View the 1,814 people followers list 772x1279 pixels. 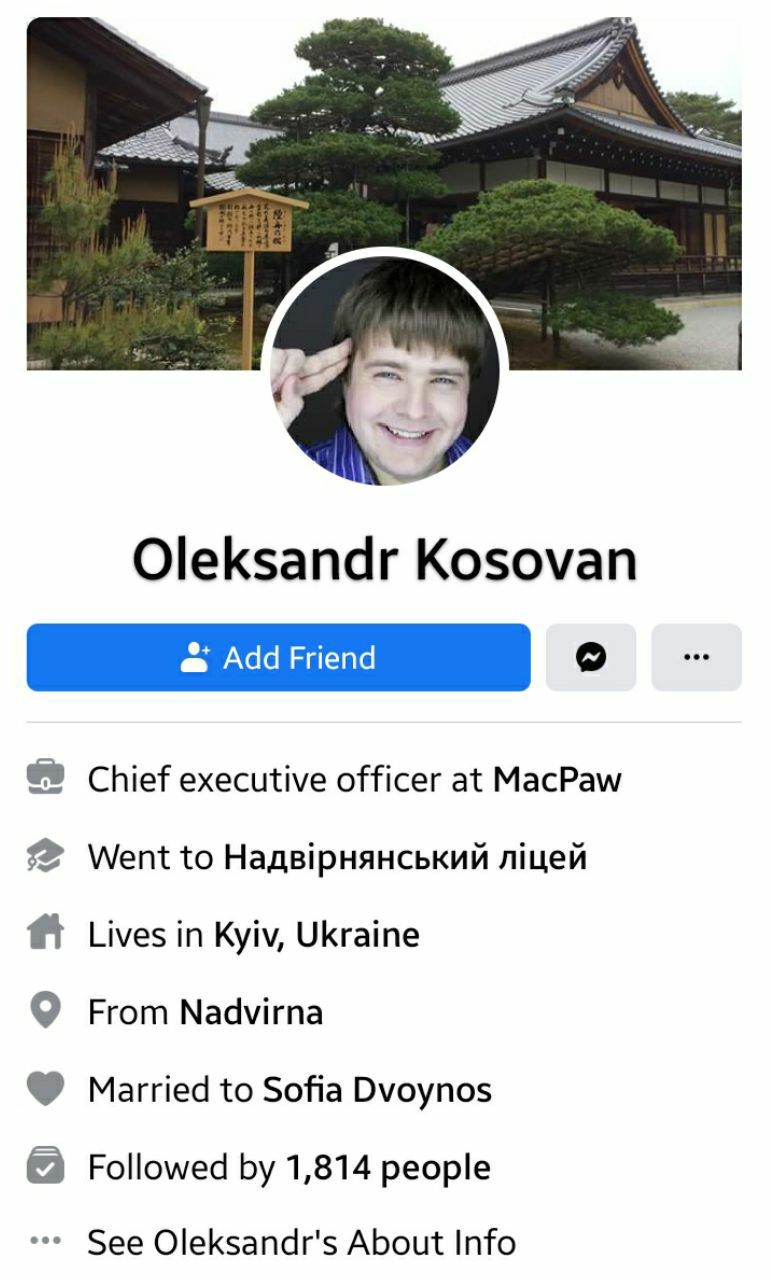[388, 1167]
